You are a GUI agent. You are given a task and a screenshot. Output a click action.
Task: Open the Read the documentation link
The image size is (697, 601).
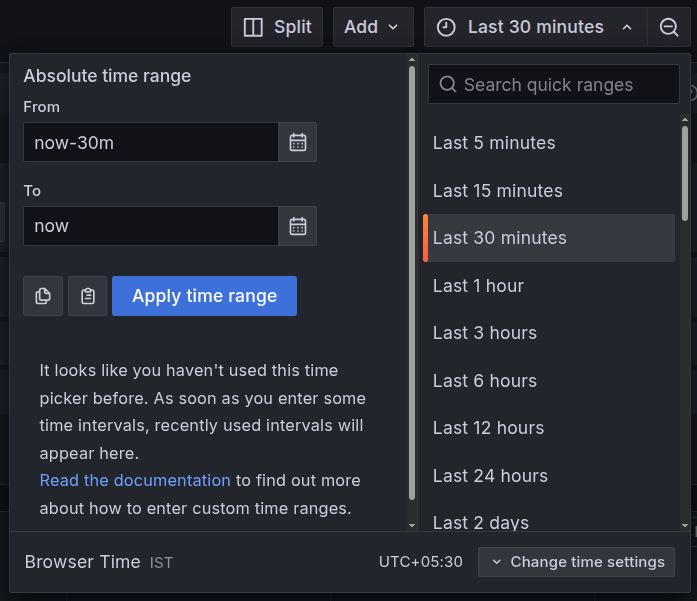(x=135, y=480)
